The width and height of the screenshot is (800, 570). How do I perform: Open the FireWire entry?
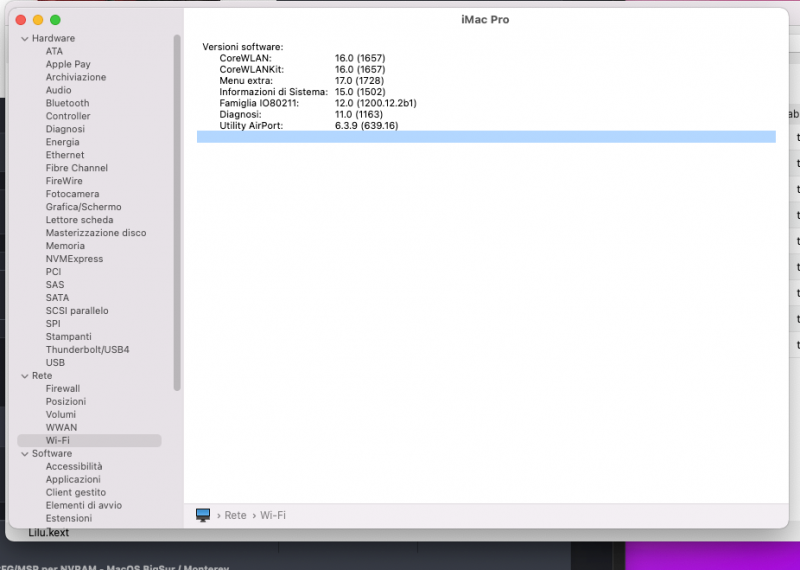click(x=64, y=181)
